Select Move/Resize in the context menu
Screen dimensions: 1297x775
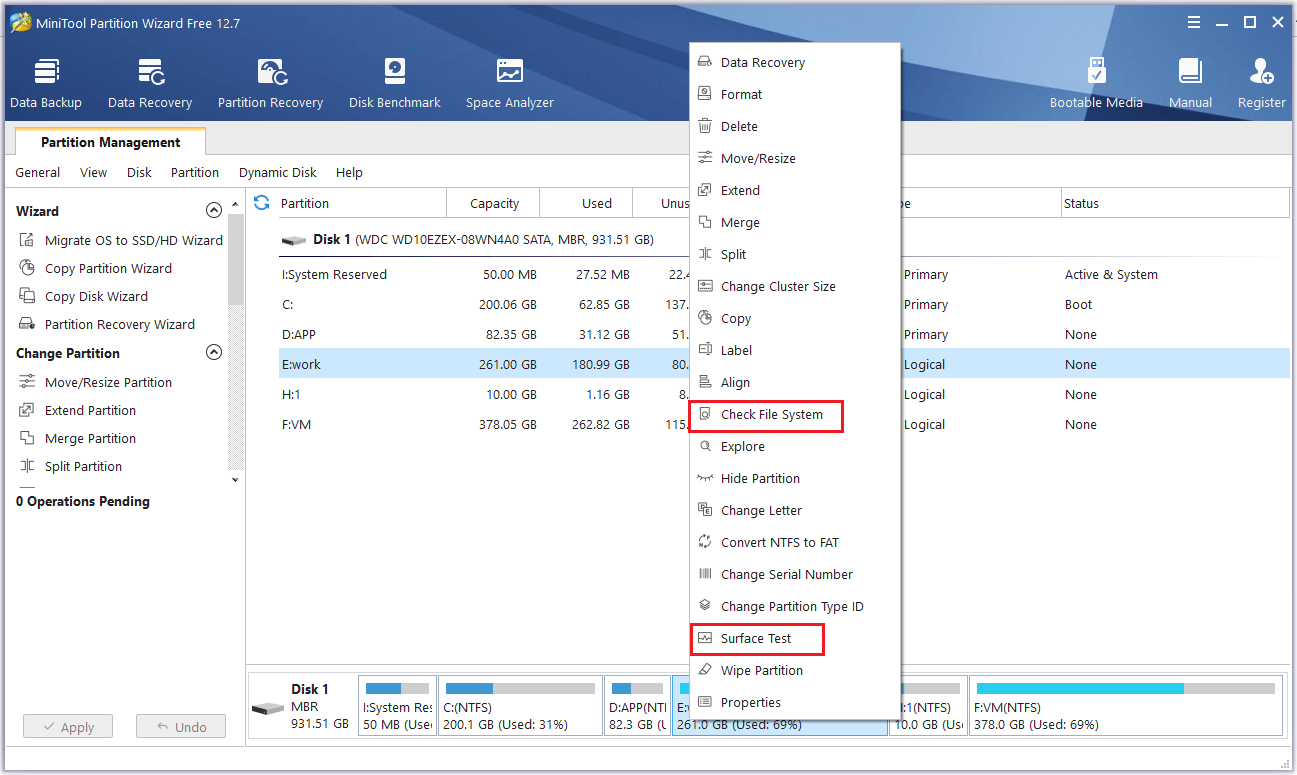(796, 158)
